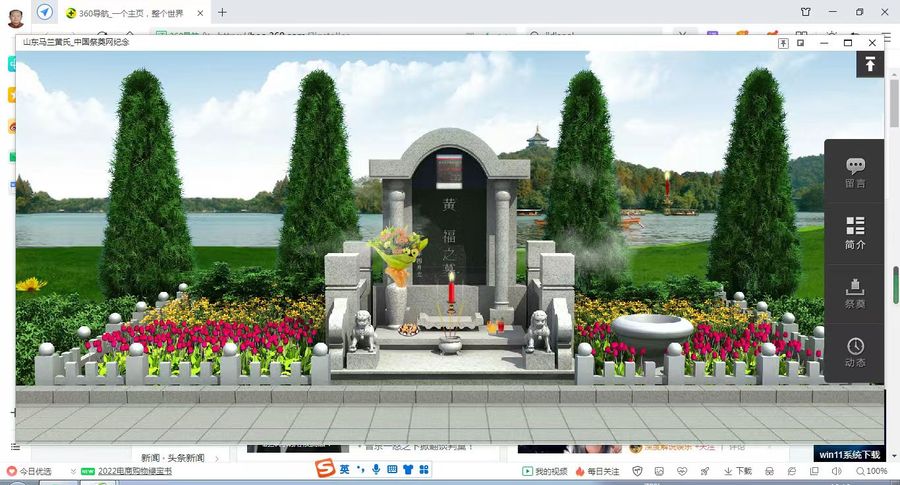This screenshot has width=900, height=485.
Task: Click the 下载 downloads button
Action: pos(738,471)
